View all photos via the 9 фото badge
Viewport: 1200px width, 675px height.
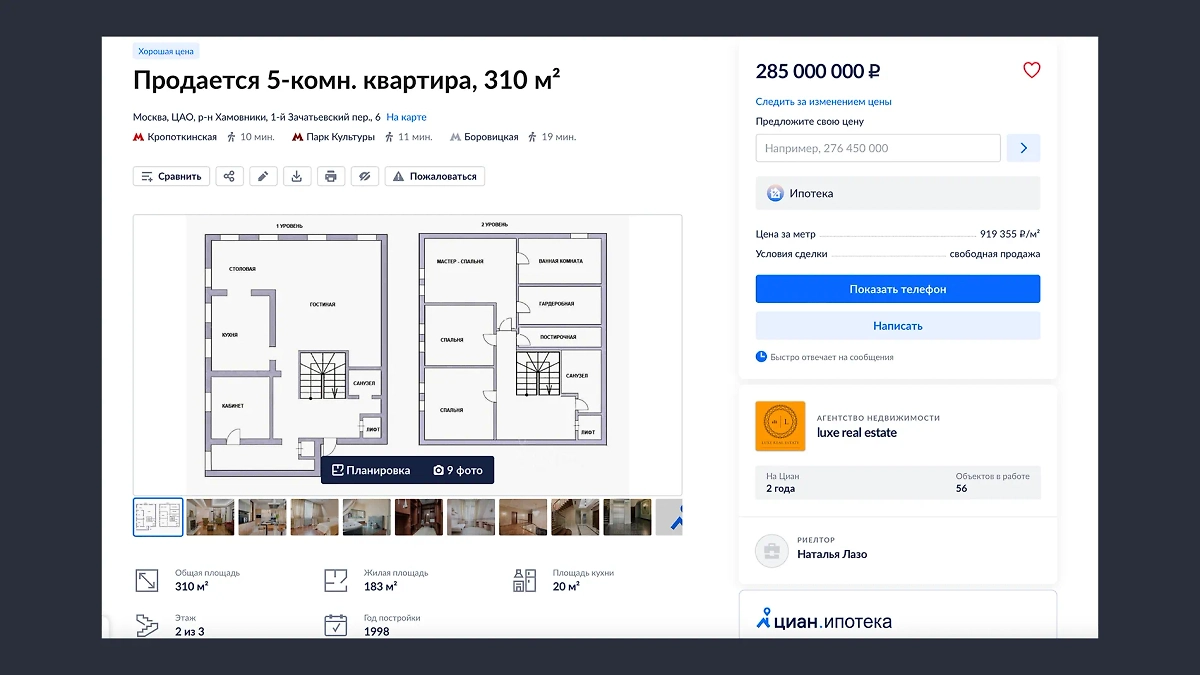pos(458,469)
